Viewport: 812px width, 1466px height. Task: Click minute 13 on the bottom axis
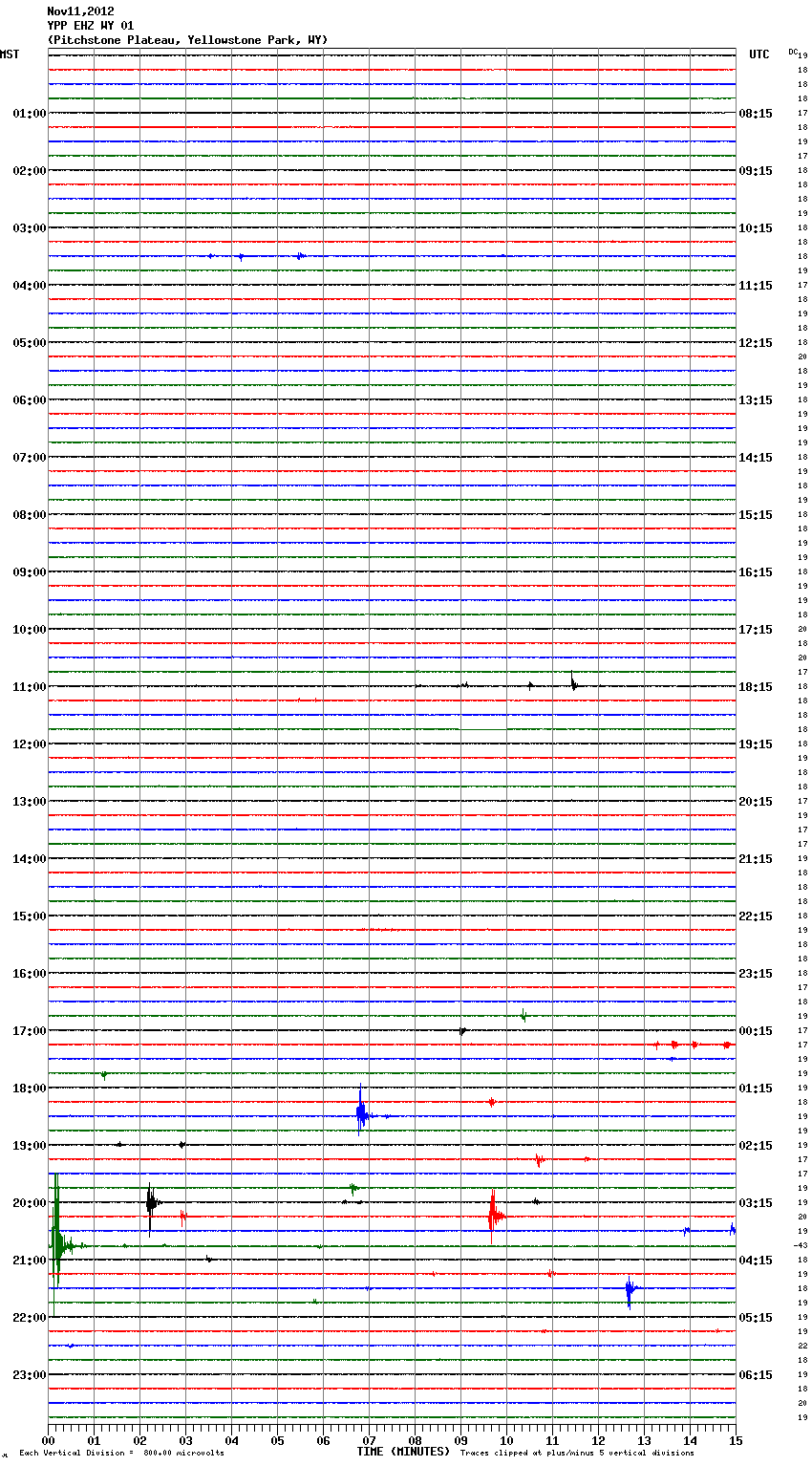click(644, 1439)
